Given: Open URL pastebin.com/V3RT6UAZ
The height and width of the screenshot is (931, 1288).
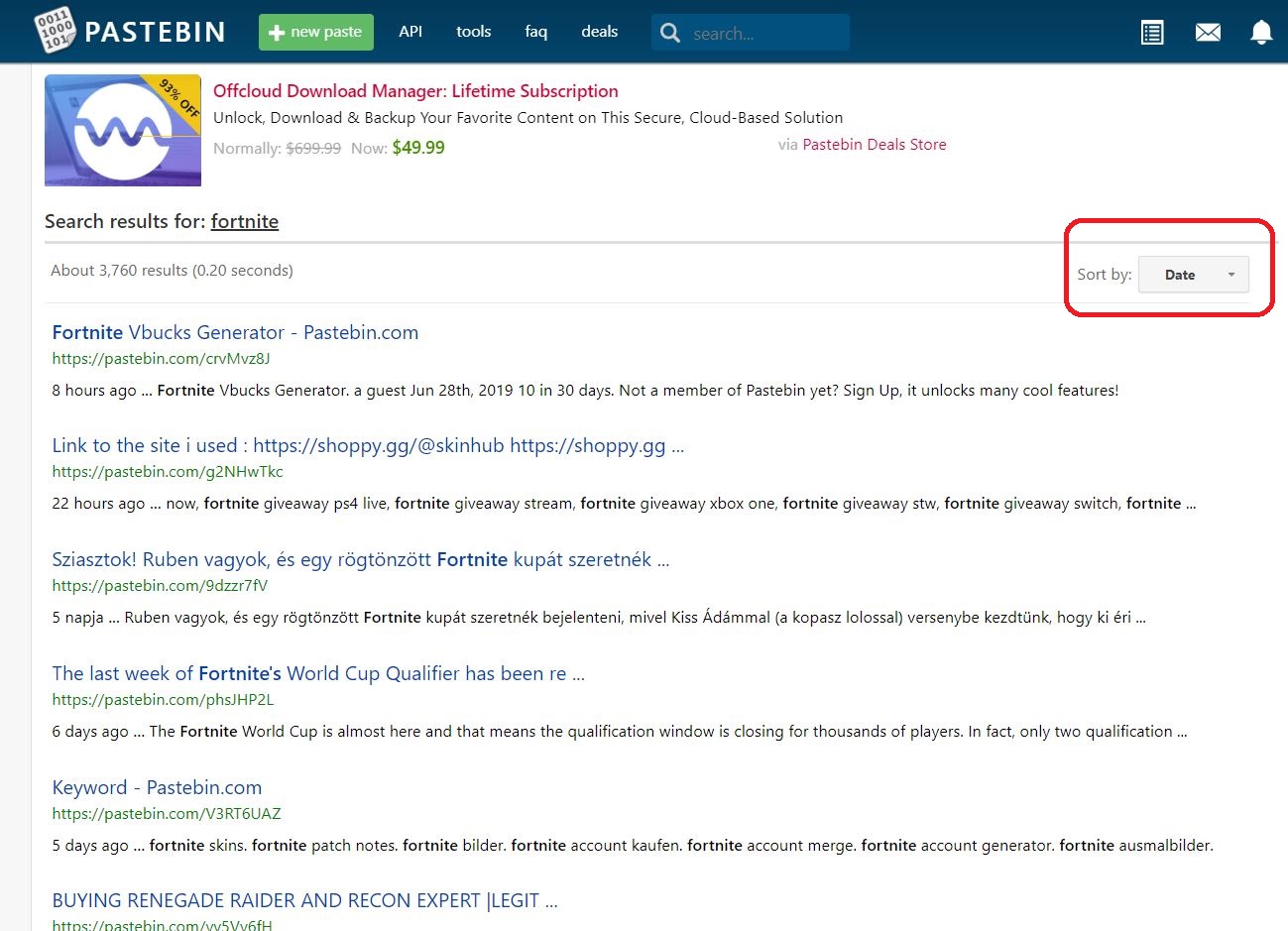Looking at the screenshot, I should [x=167, y=814].
